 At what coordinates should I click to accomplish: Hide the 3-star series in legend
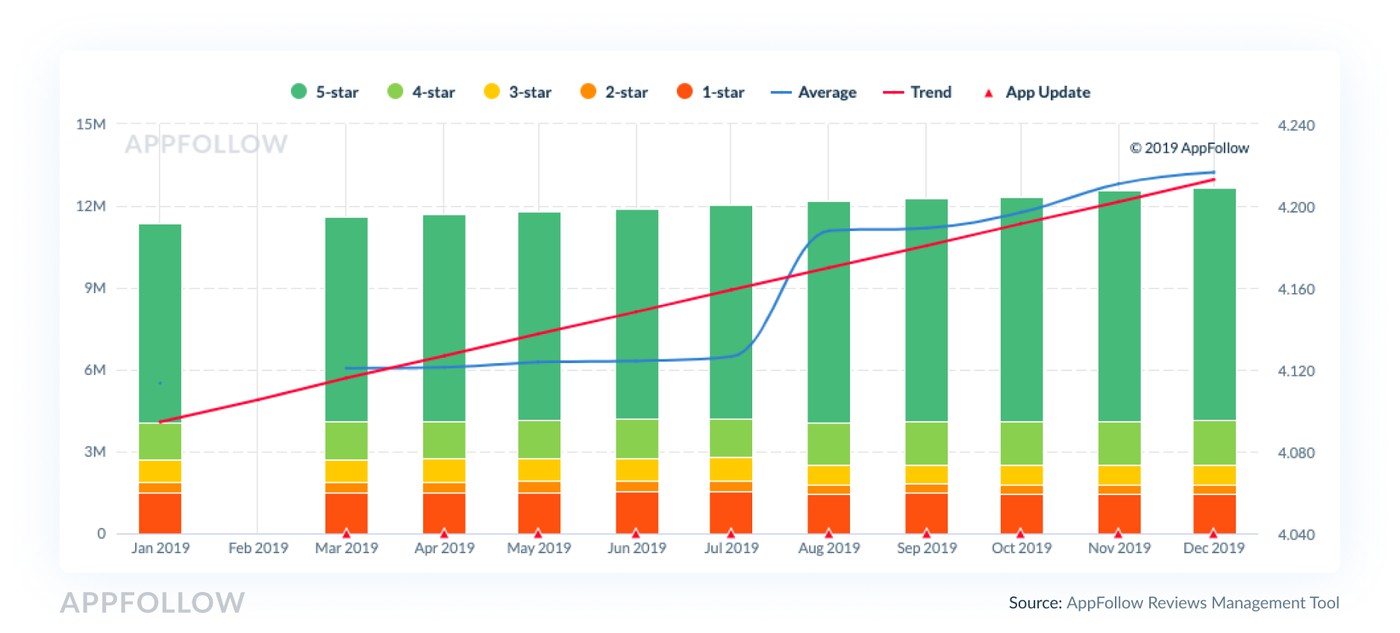pos(518,92)
